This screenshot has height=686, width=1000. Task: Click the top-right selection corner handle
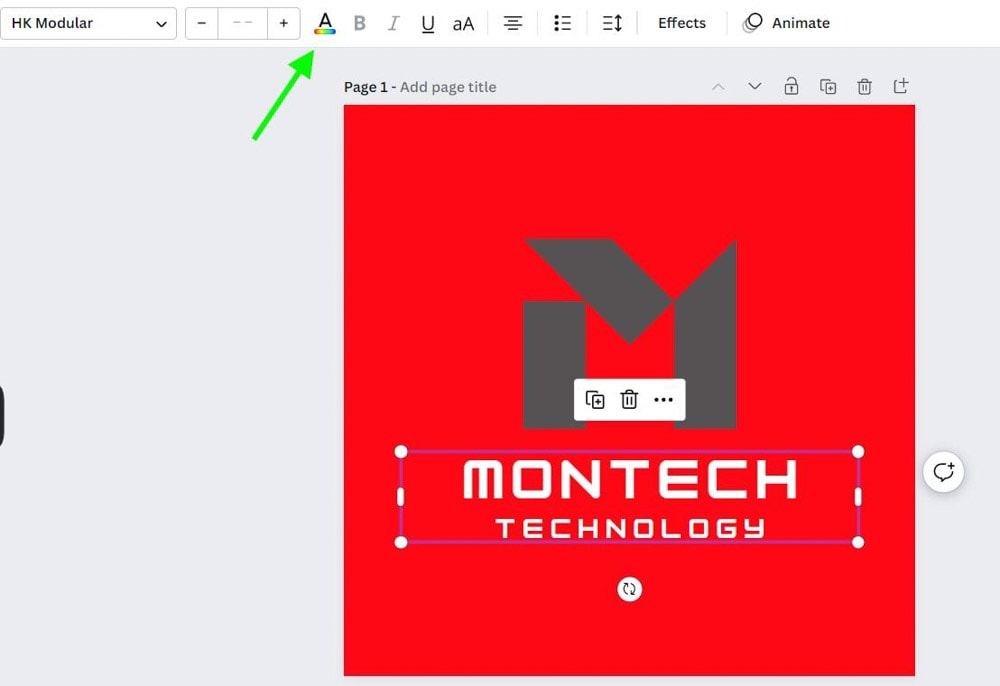click(x=858, y=451)
